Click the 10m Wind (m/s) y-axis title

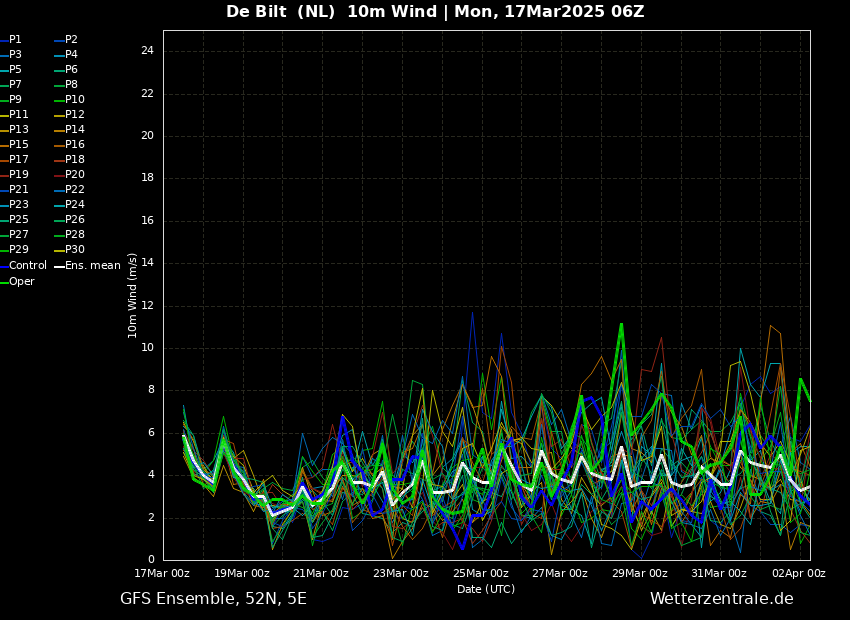133,295
